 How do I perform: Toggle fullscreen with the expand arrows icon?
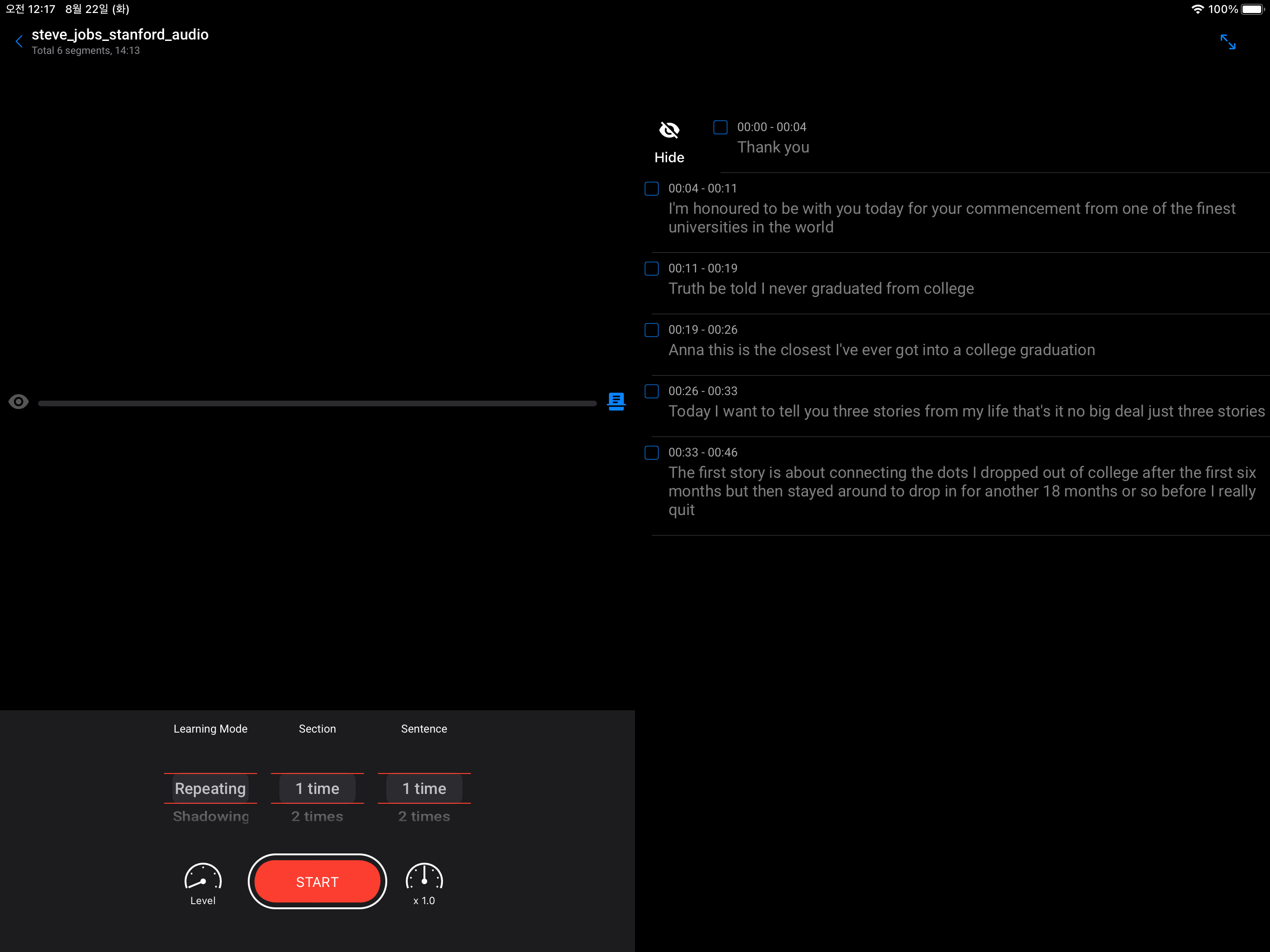coord(1228,42)
